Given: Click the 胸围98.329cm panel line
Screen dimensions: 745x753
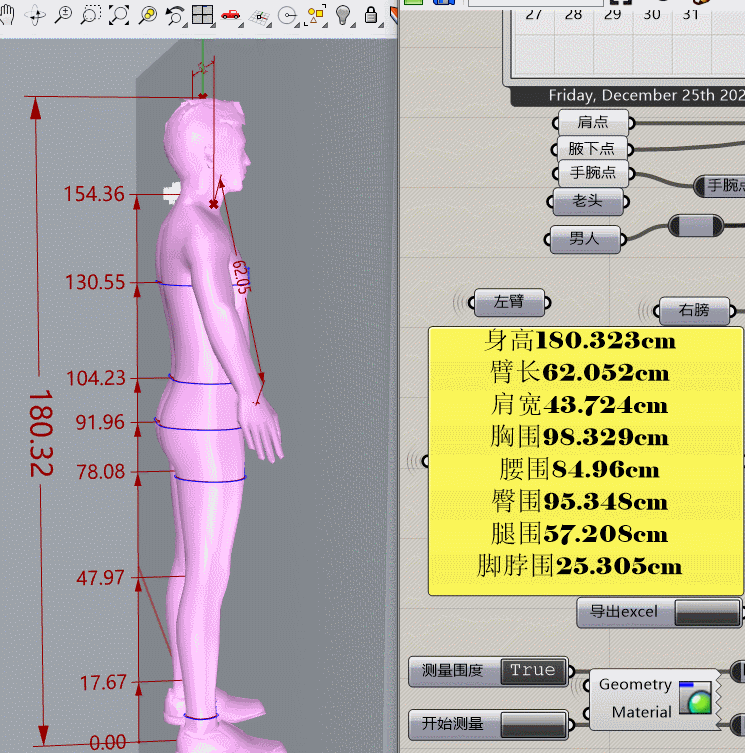Looking at the screenshot, I should [580, 437].
